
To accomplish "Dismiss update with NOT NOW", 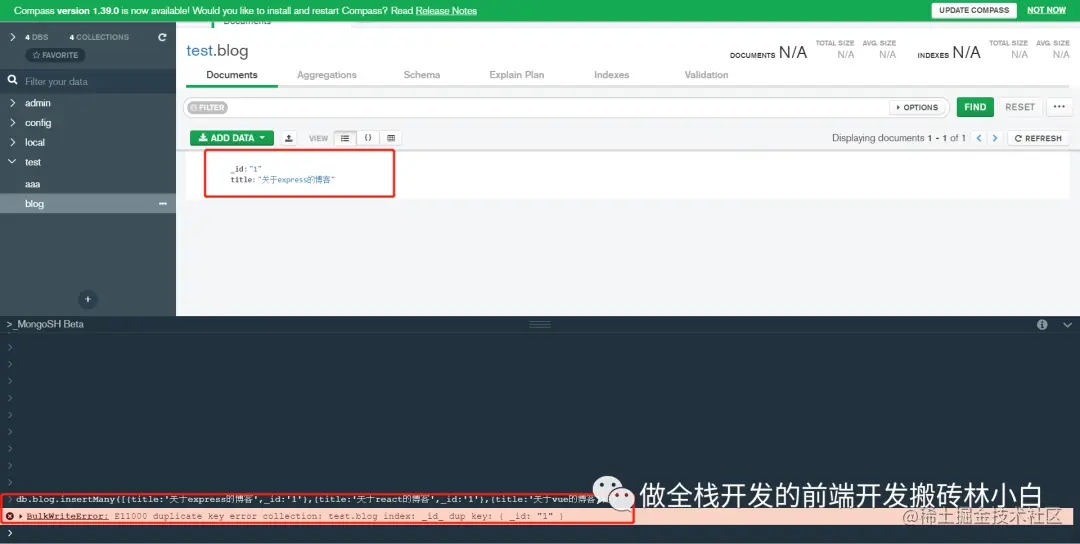I will [1046, 10].
